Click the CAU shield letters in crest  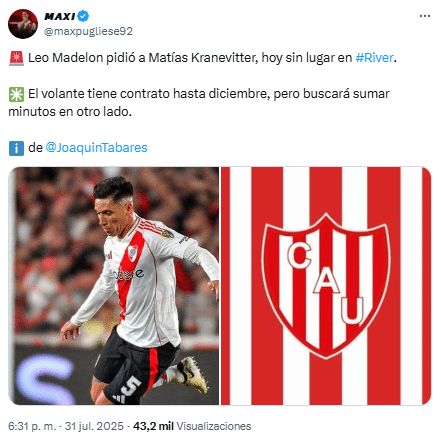tap(327, 283)
